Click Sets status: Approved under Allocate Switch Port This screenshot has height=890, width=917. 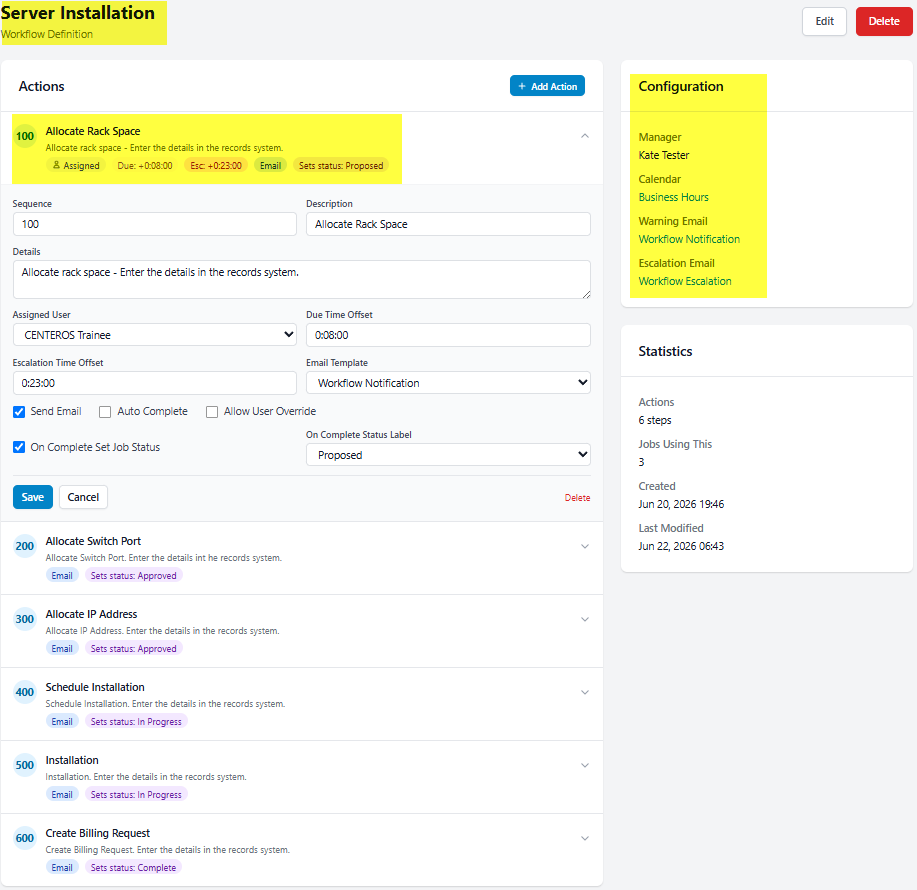click(133, 575)
